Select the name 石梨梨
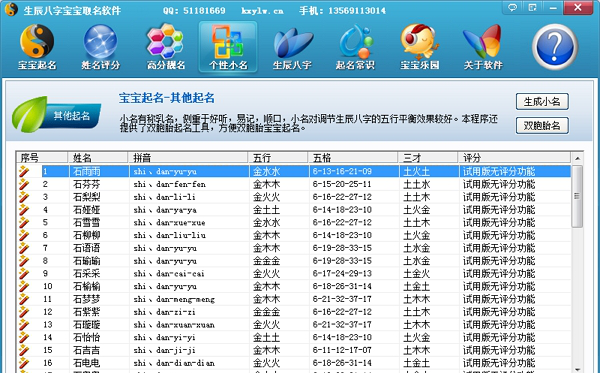The height and width of the screenshot is (387, 600). tap(87, 197)
